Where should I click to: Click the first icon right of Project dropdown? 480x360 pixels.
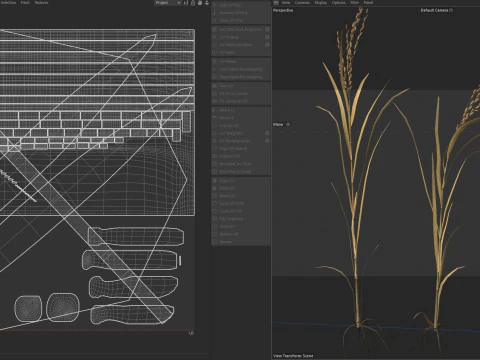click(x=186, y=3)
